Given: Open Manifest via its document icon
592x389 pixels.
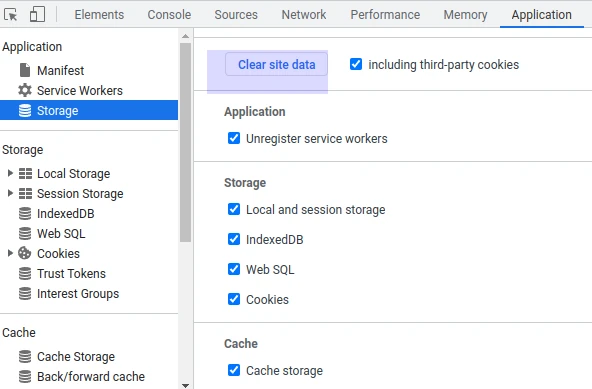Looking at the screenshot, I should point(25,70).
